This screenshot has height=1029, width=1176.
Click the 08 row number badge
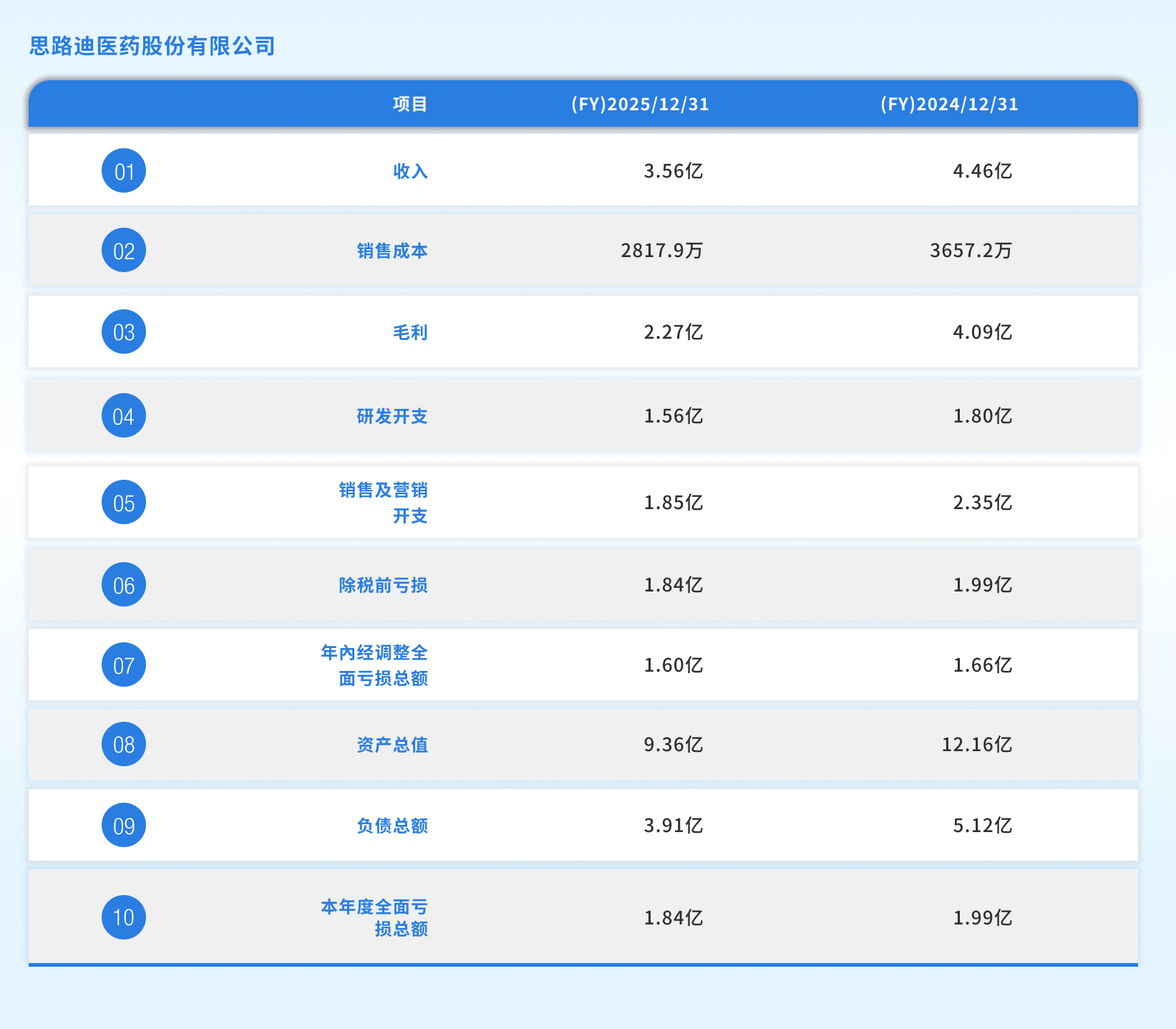point(124,745)
